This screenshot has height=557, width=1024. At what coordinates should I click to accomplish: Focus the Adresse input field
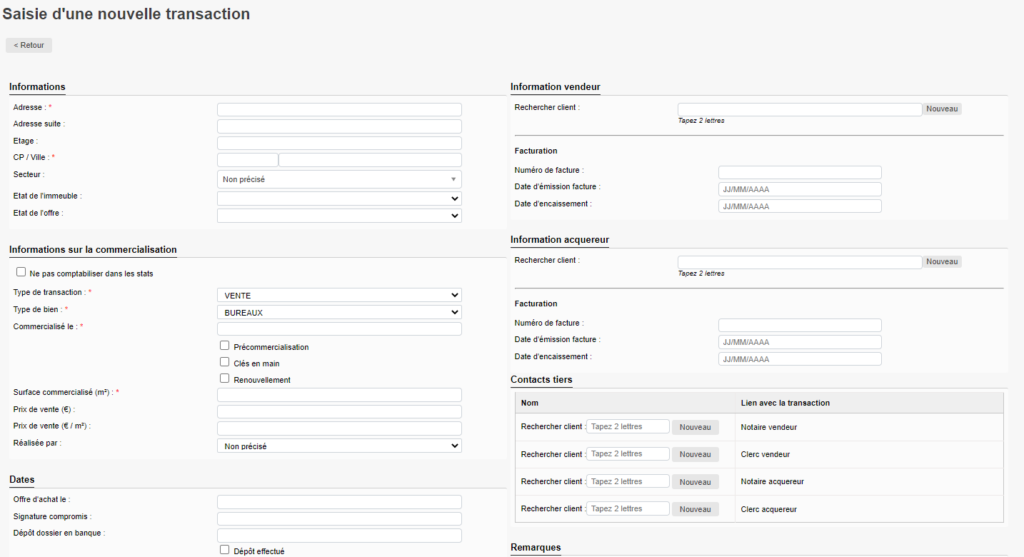coord(339,109)
